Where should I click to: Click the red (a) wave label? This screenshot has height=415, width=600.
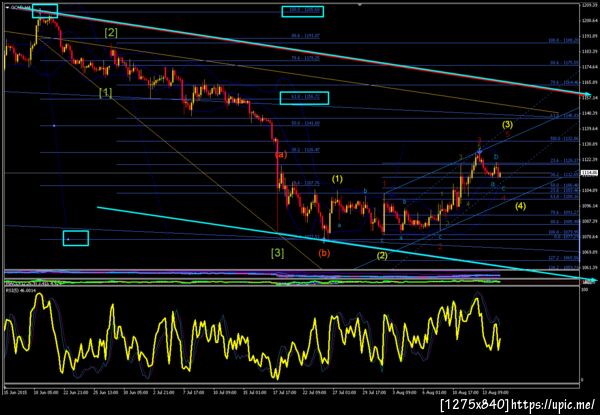[281, 155]
